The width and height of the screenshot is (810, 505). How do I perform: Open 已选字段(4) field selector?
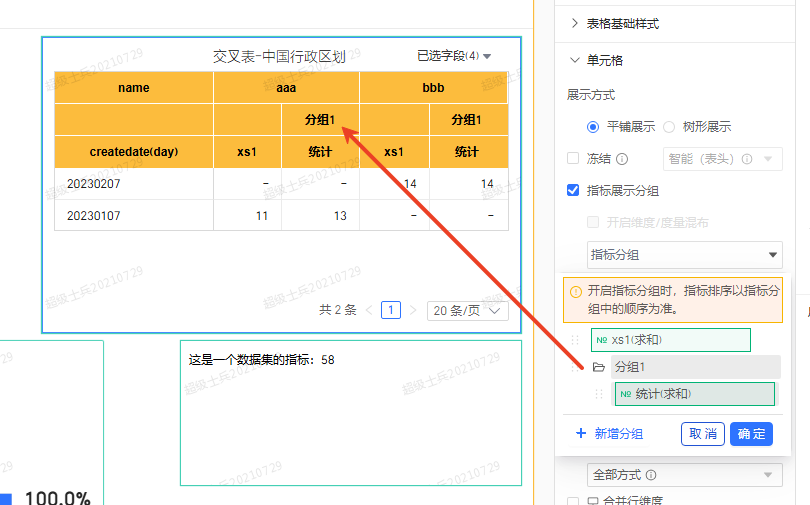pos(454,56)
